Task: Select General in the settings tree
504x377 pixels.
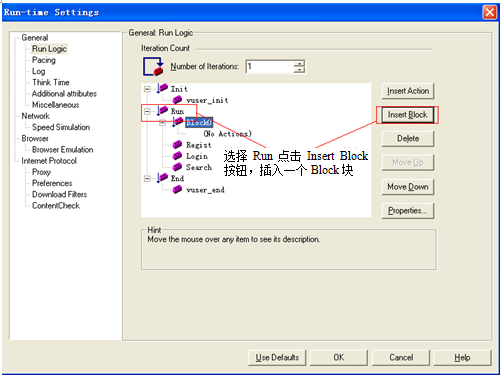Action: 35,38
